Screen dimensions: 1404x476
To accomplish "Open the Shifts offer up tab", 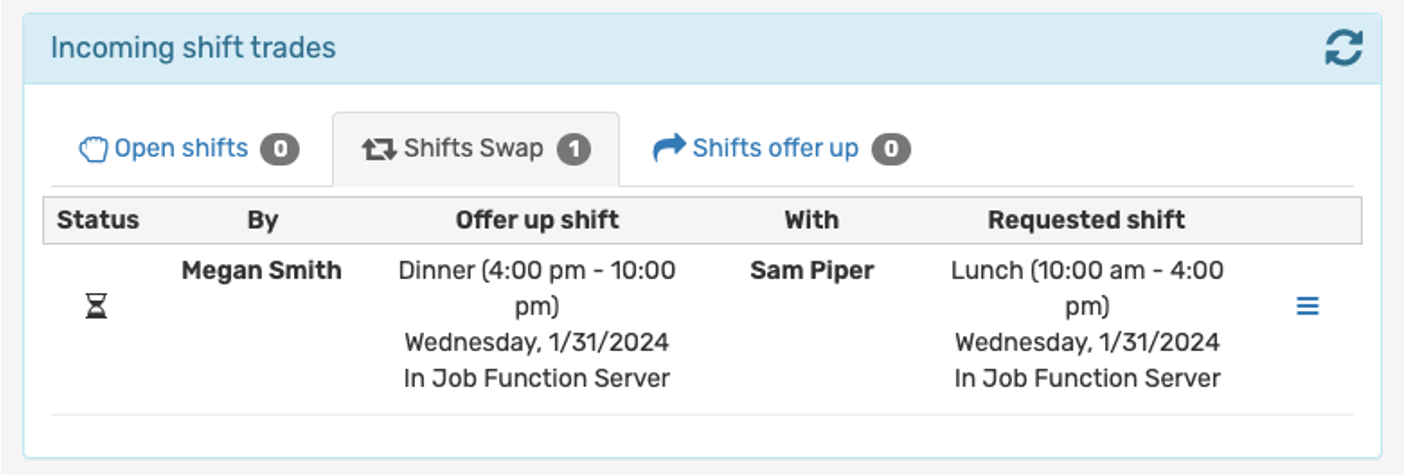I will (x=781, y=149).
